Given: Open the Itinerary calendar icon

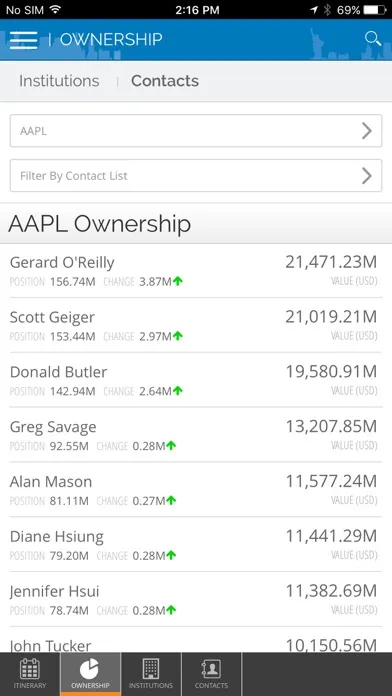Looking at the screenshot, I should coord(30,669).
